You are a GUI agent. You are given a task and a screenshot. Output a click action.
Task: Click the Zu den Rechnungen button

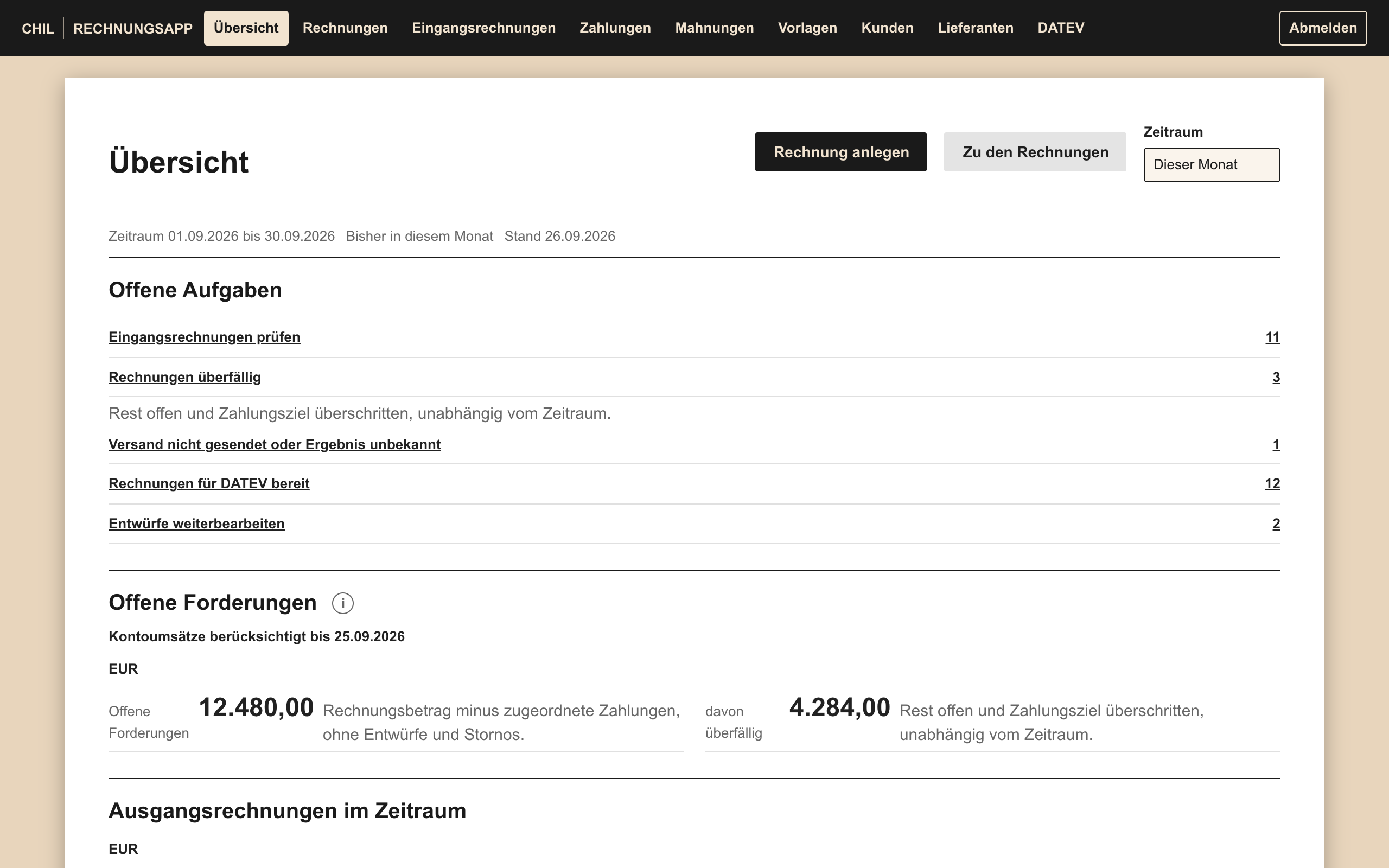(1035, 152)
